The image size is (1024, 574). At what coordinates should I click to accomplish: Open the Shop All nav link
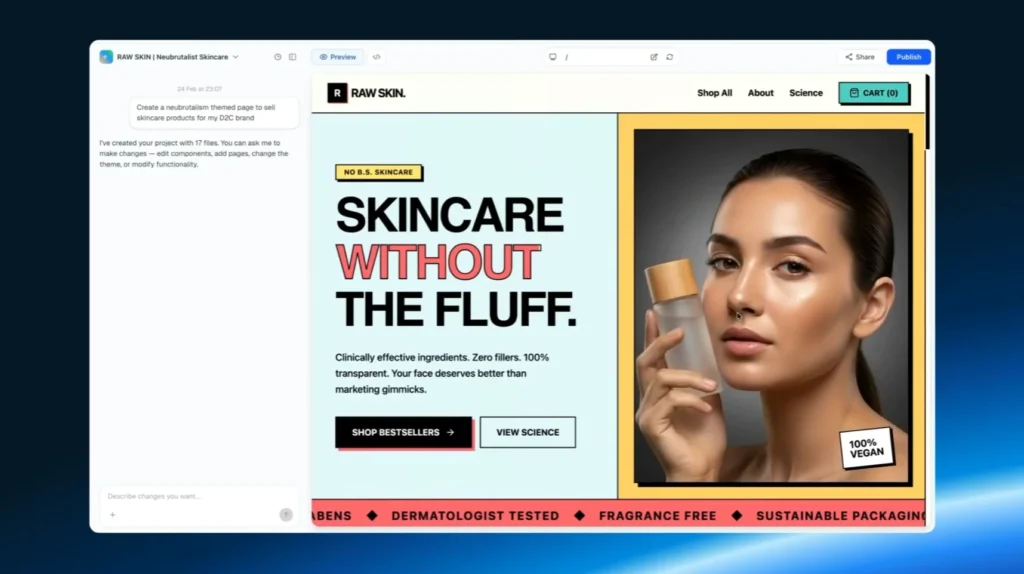(714, 93)
